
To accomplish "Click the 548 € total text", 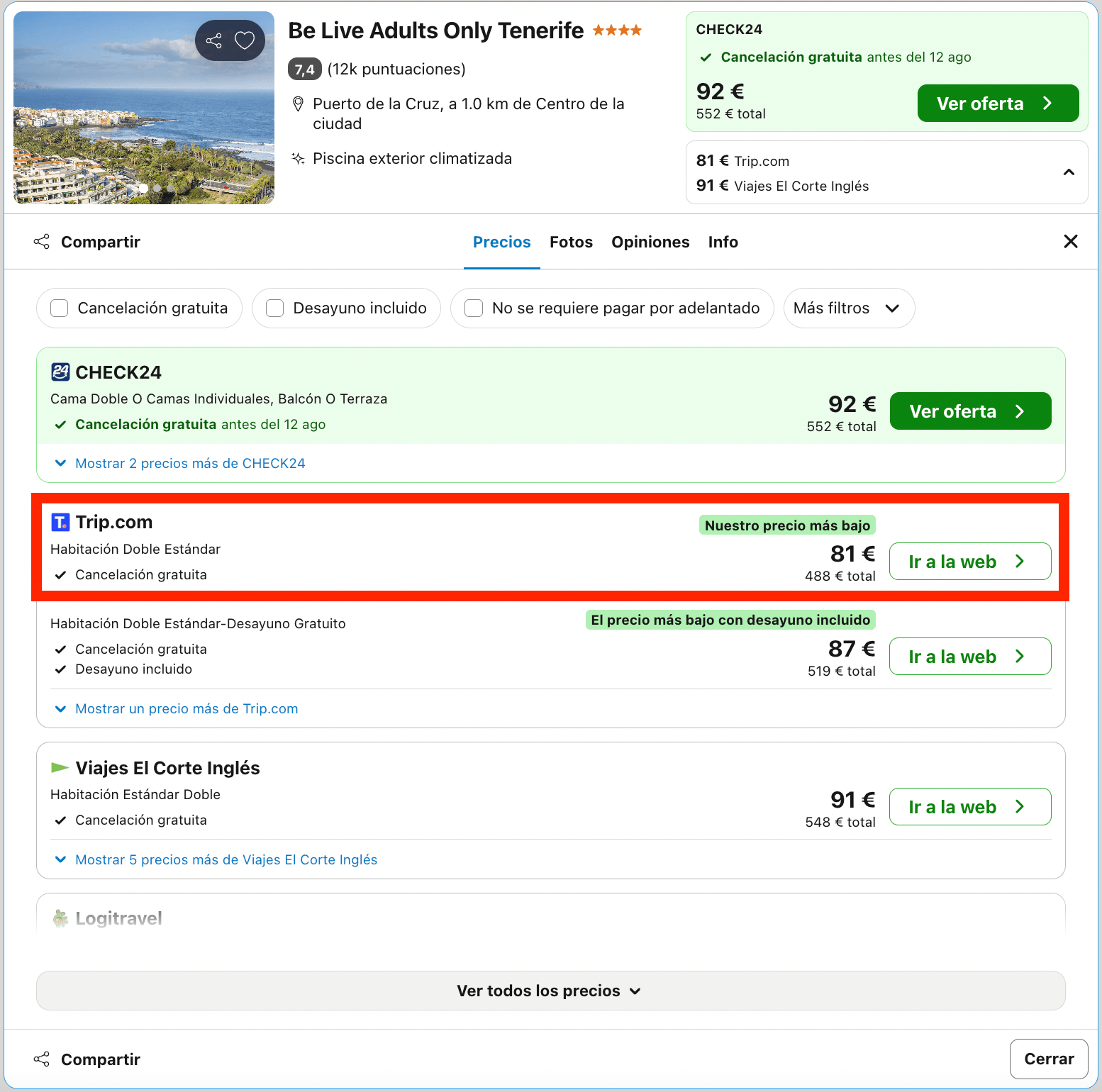I will [x=840, y=822].
